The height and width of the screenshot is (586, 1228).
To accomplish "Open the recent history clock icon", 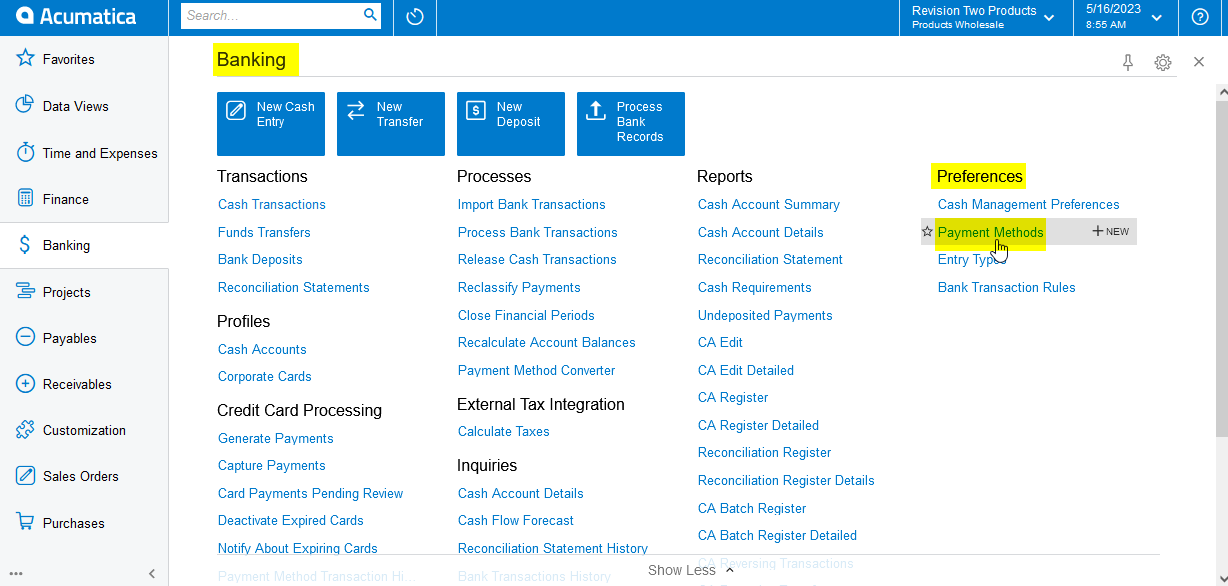I will [416, 17].
